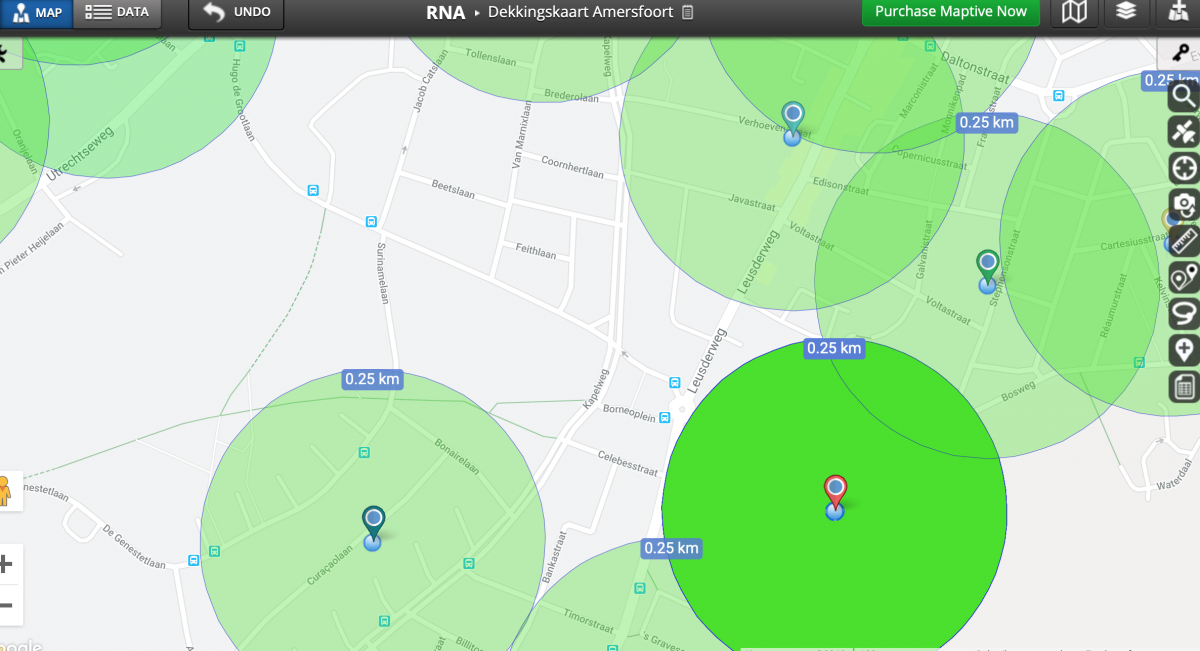The image size is (1200, 651).
Task: Click the Purchase Maptive Now button
Action: [950, 12]
